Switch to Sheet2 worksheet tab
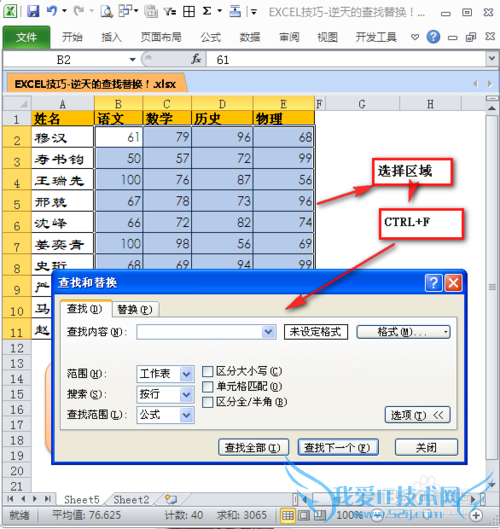 click(x=131, y=499)
